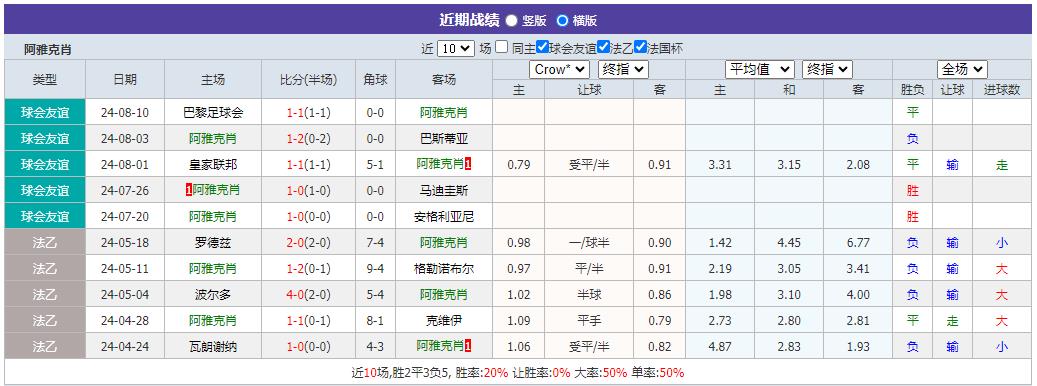Click the corner count 9-4
Image resolution: width=1037 pixels, height=386 pixels.
click(376, 269)
